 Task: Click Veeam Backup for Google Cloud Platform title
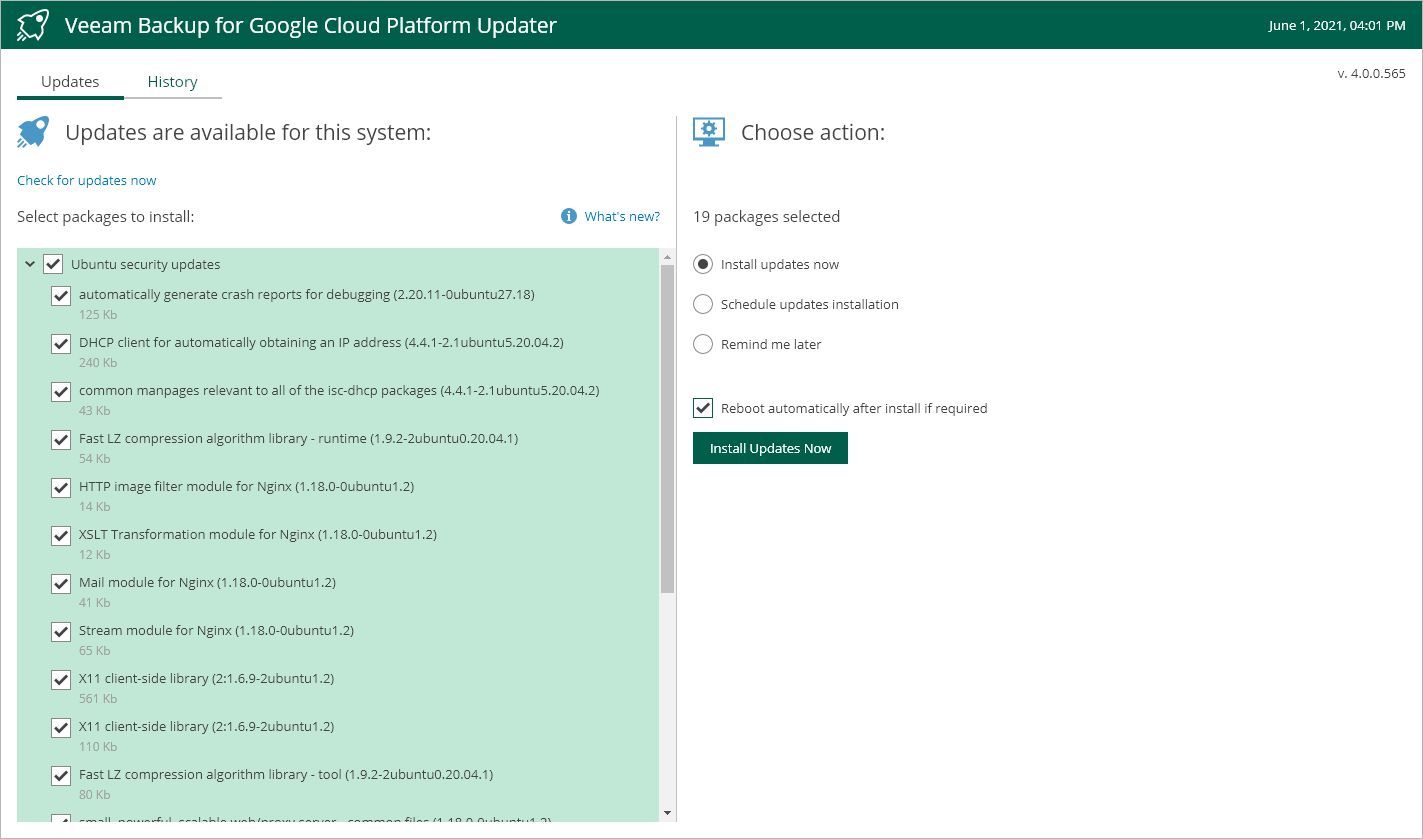pyautogui.click(x=311, y=25)
